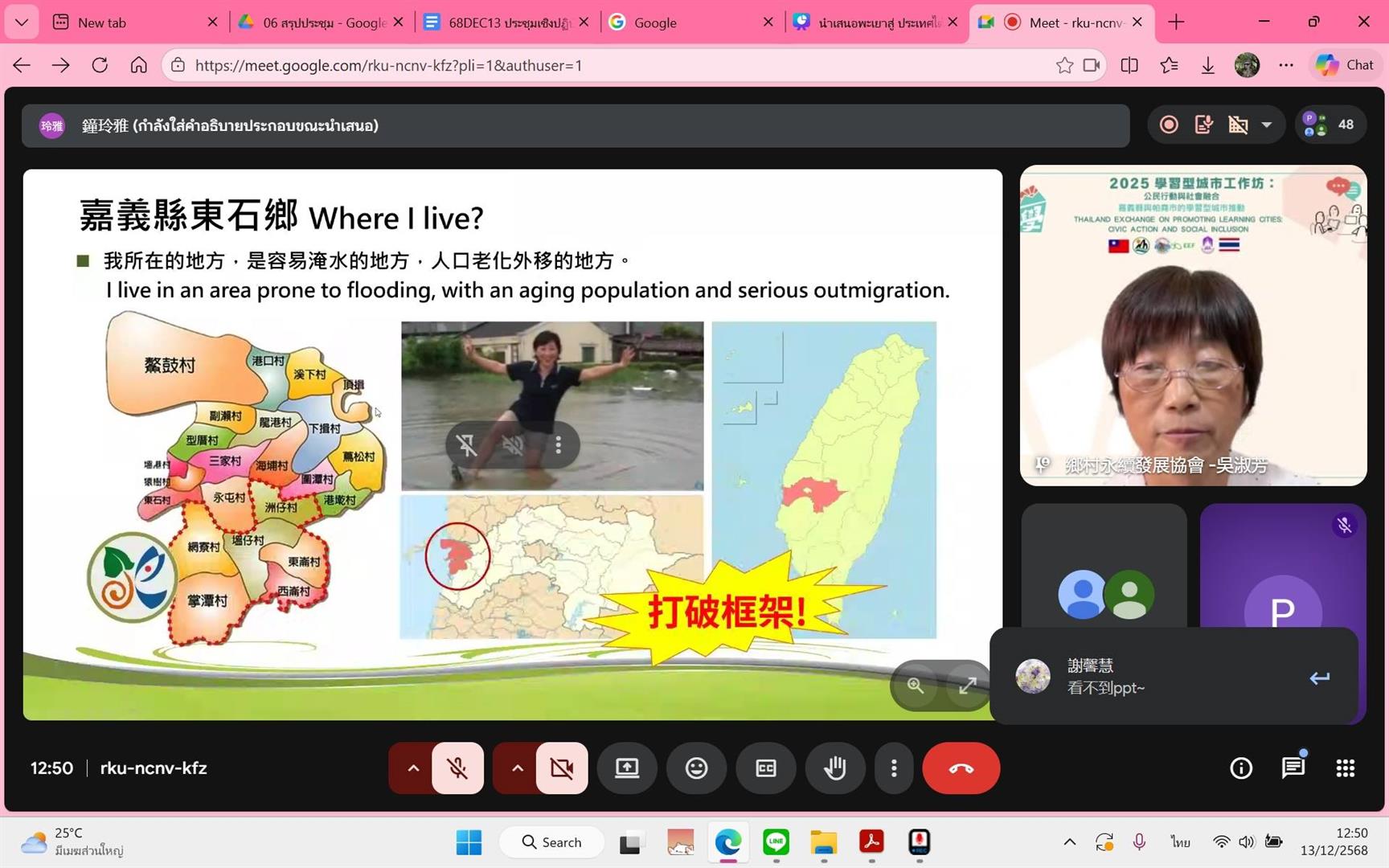
Task: Expand audio settings arrow beside microphone
Action: 413,768
